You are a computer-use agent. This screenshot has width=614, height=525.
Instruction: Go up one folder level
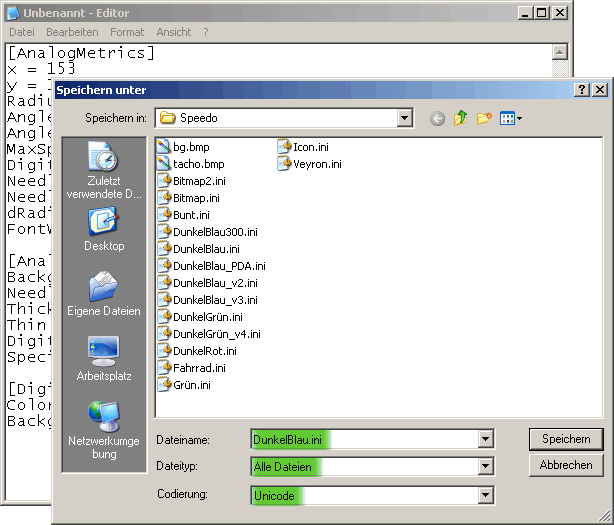pos(460,119)
